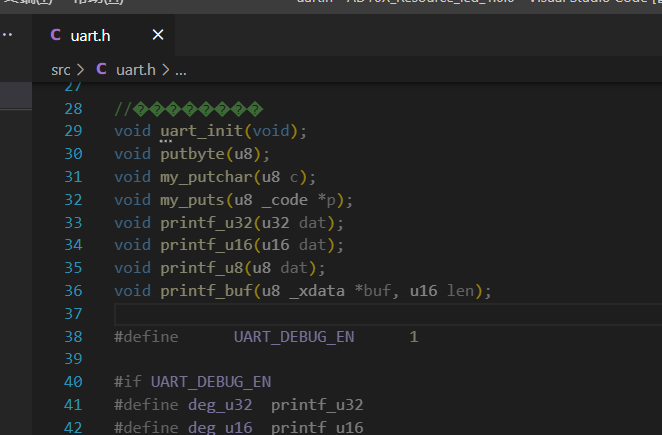Click the value 1 on line 38
Viewport: 662px width, 435px height.
[414, 337]
